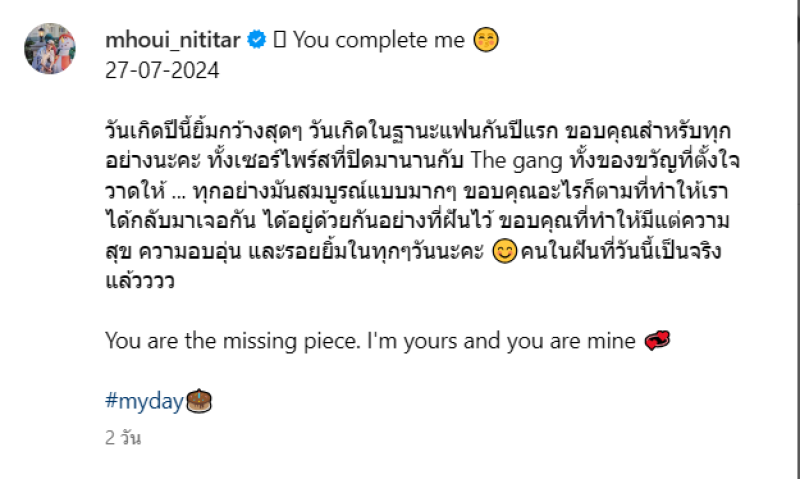Screen dimensions: 800x479
Task: Click the "You complete me" caption text
Action: tap(378, 41)
